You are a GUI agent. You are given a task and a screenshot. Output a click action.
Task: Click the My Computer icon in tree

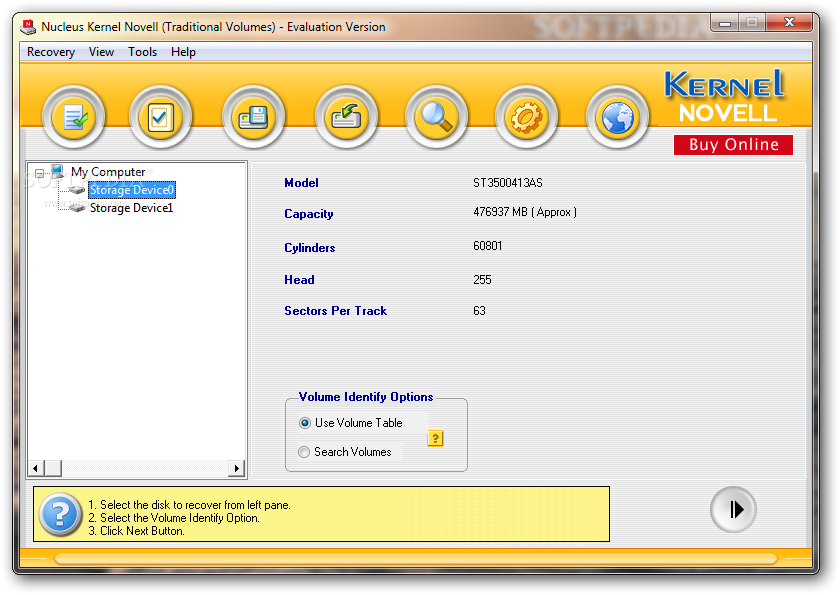pos(58,171)
